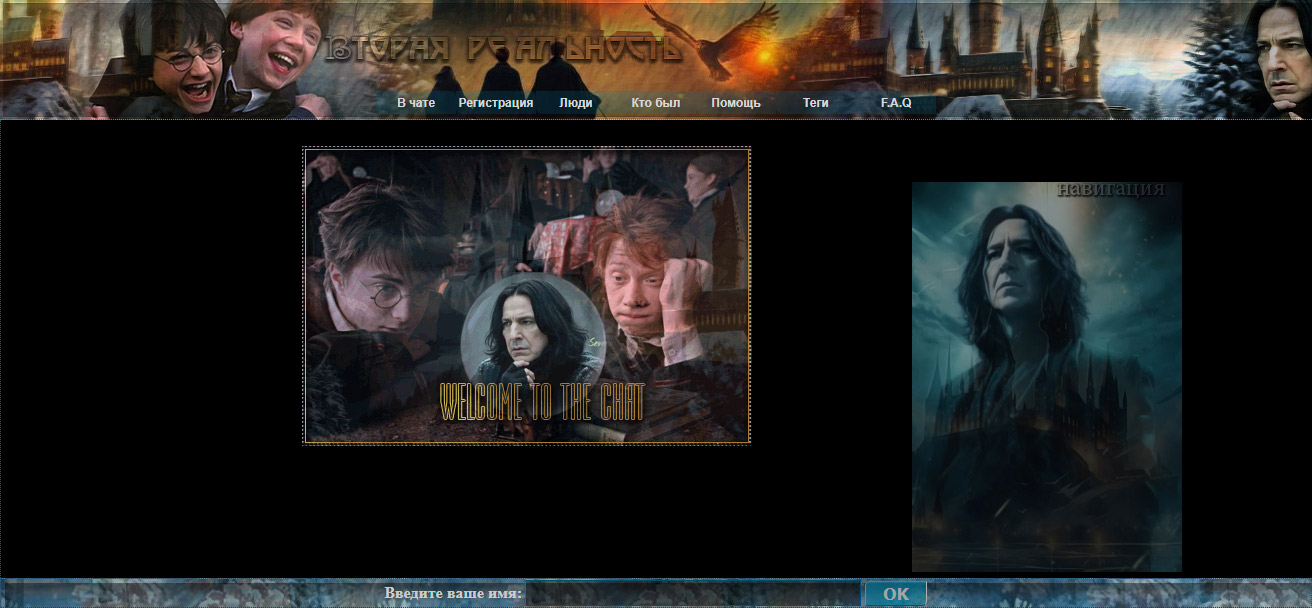
Task: Open the Люди section
Action: tap(575, 103)
